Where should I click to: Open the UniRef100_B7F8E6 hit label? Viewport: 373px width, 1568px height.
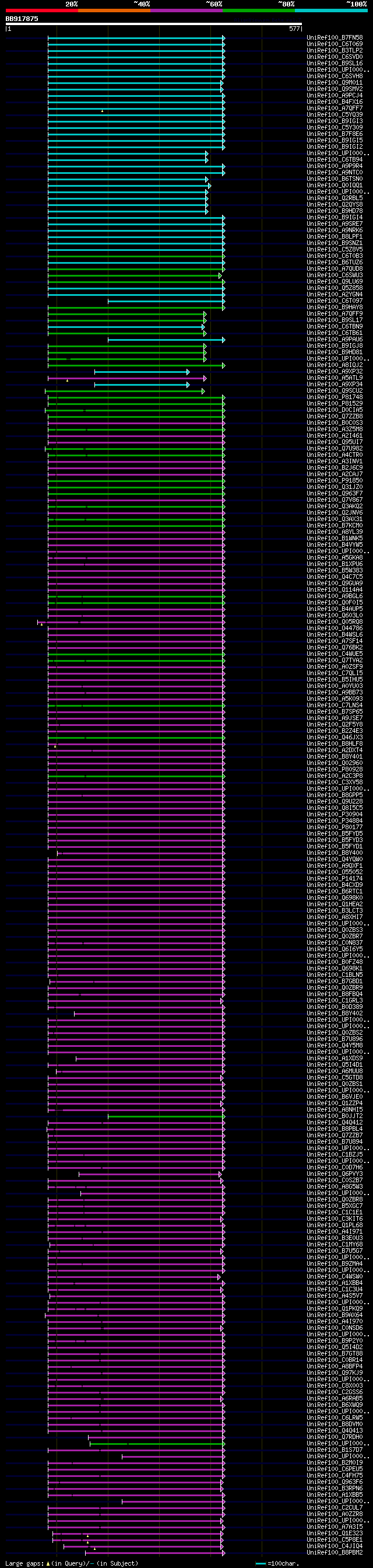[x=335, y=134]
